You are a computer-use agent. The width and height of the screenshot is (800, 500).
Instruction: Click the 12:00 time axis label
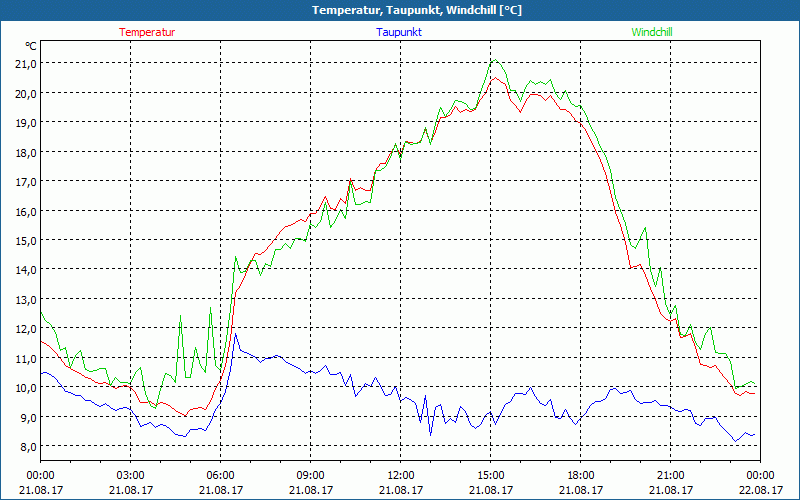click(401, 476)
